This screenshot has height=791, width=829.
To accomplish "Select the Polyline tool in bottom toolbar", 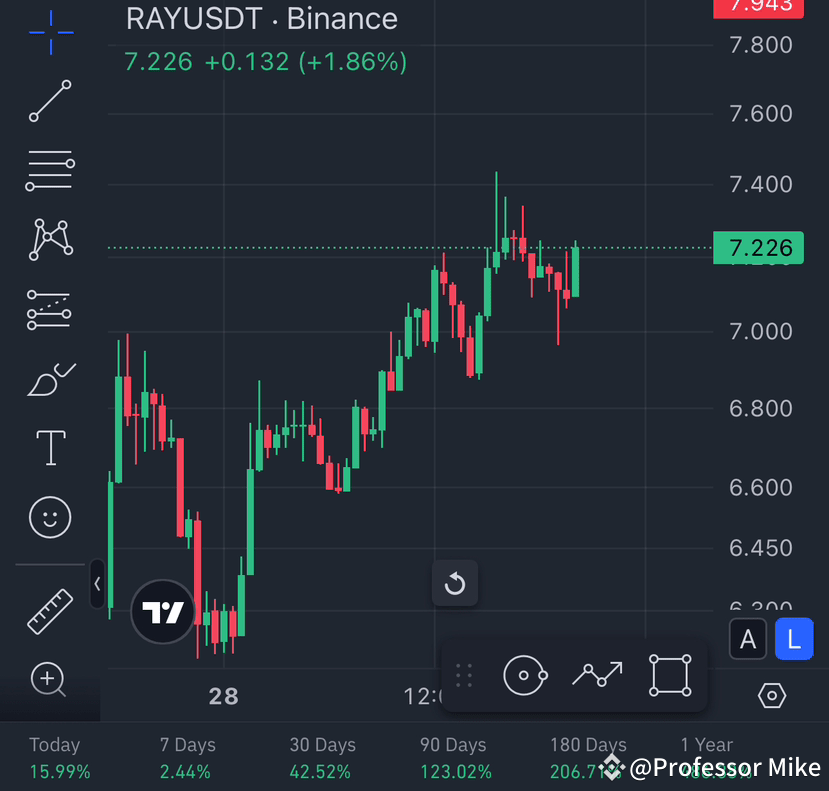I will [x=597, y=675].
